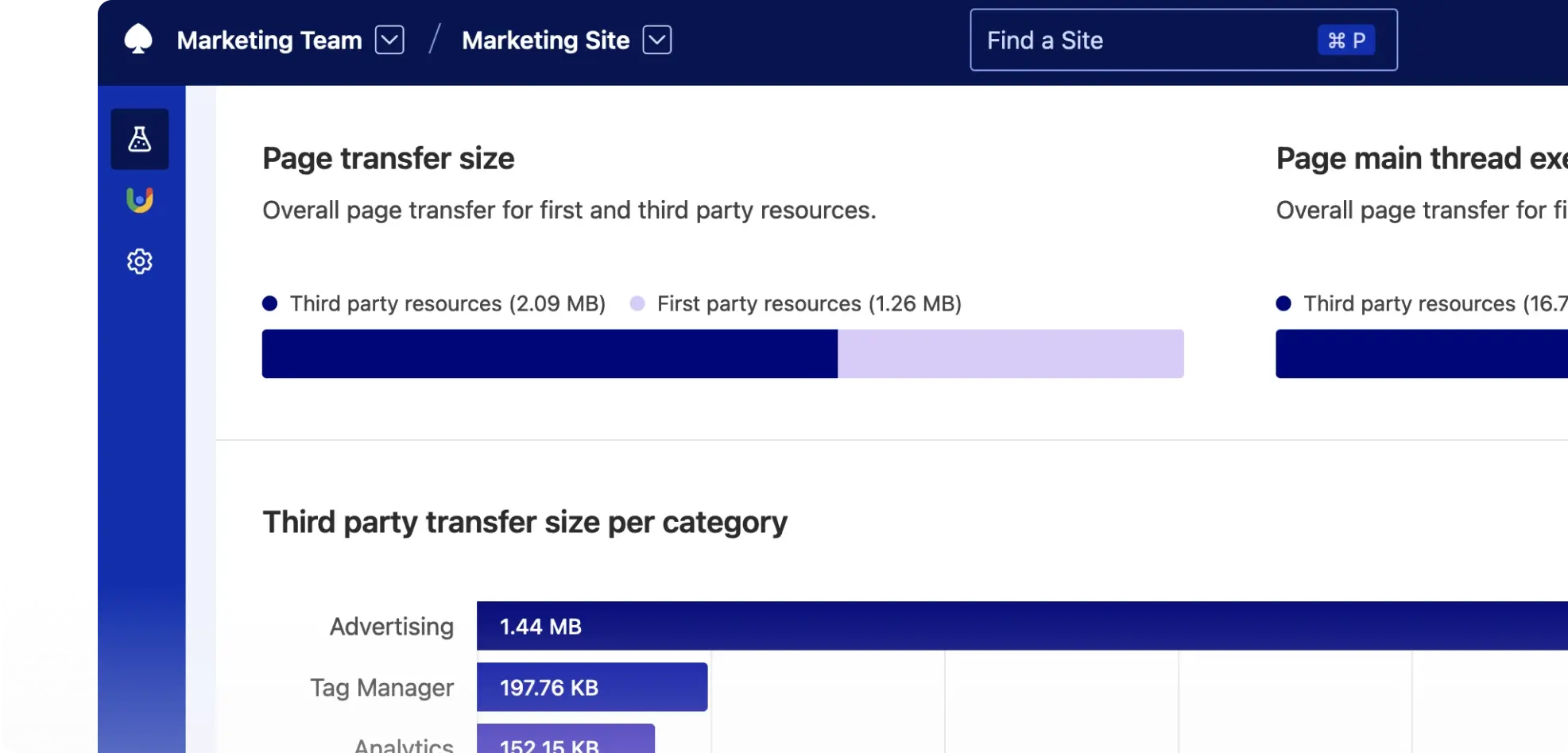
Task: Click the Find a Site search field
Action: [1113, 40]
